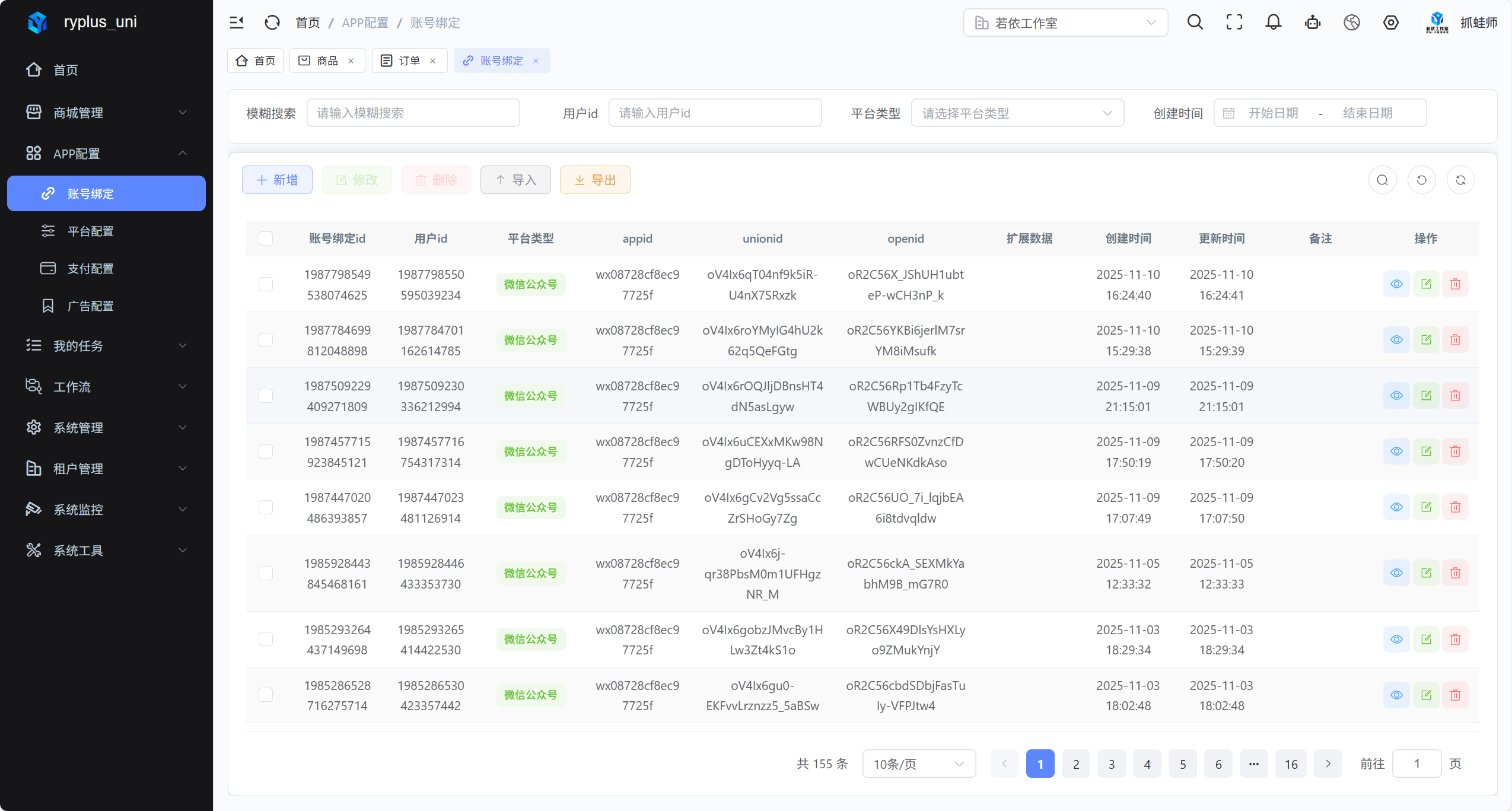
Task: Open the 平台类型 platform type dropdown
Action: click(x=1017, y=113)
